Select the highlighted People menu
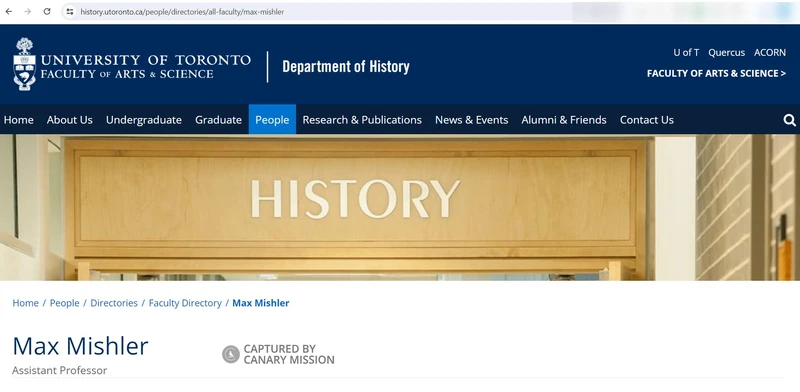800x392 pixels. (x=272, y=120)
